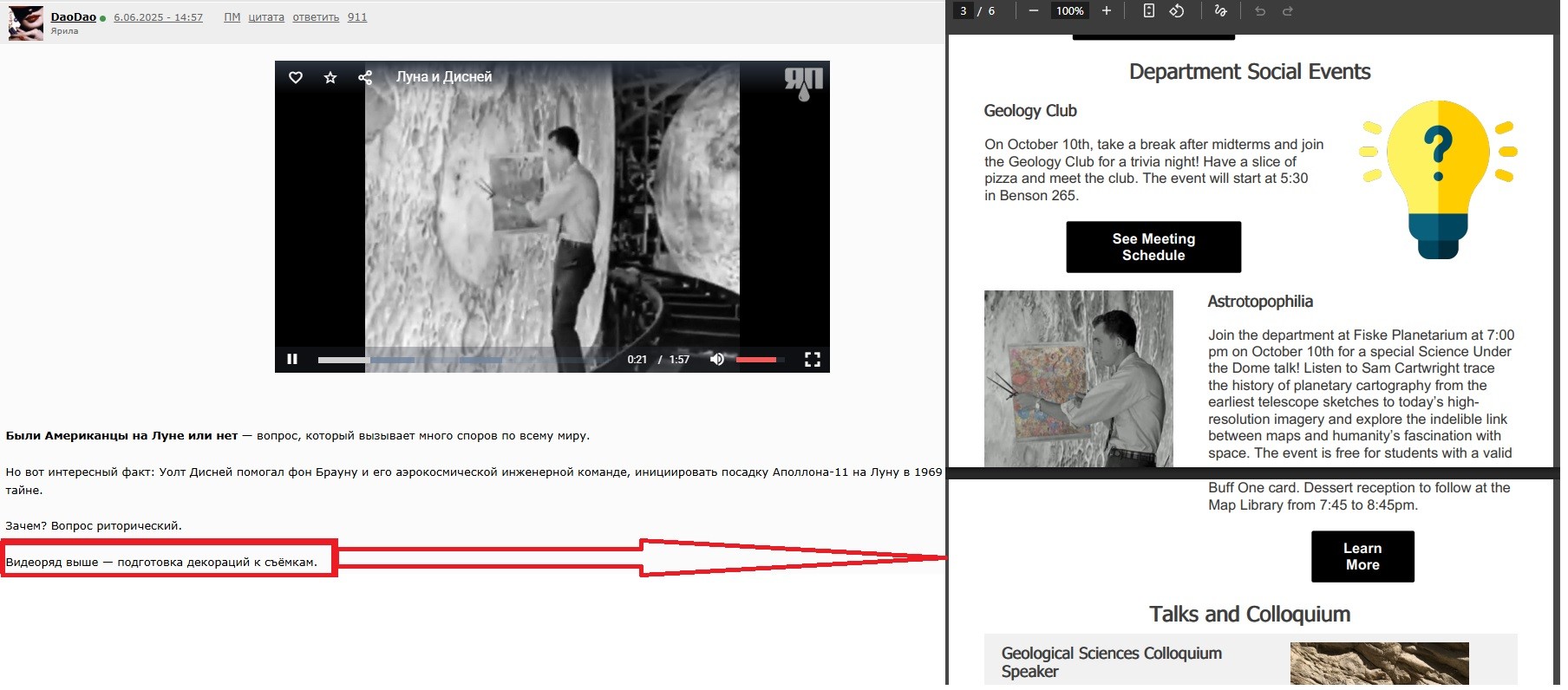Screen dimensions: 1568x690
Task: Click the Geology Club heading
Action: (1030, 111)
